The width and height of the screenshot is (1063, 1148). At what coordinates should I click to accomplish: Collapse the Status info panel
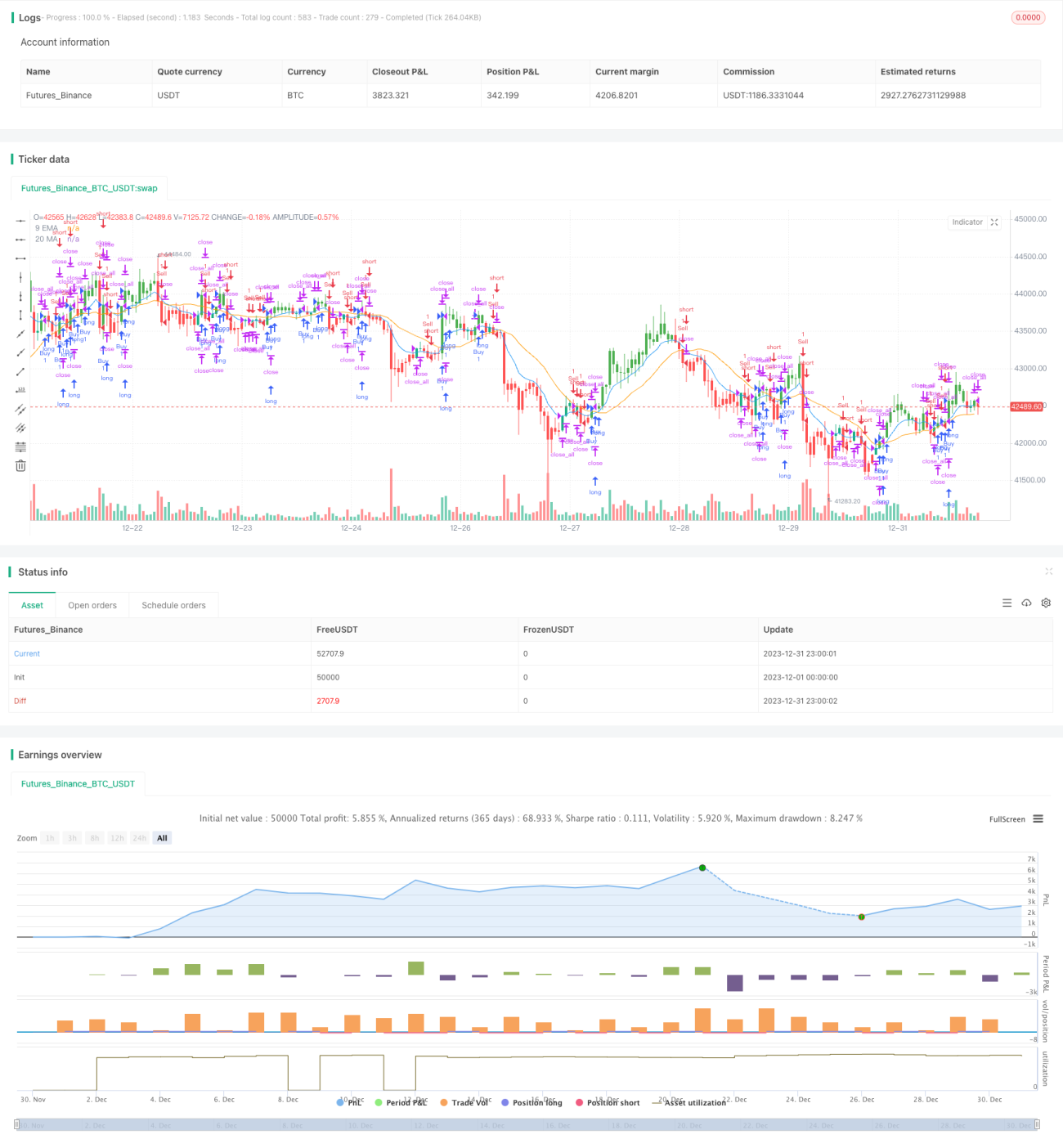point(1048,572)
